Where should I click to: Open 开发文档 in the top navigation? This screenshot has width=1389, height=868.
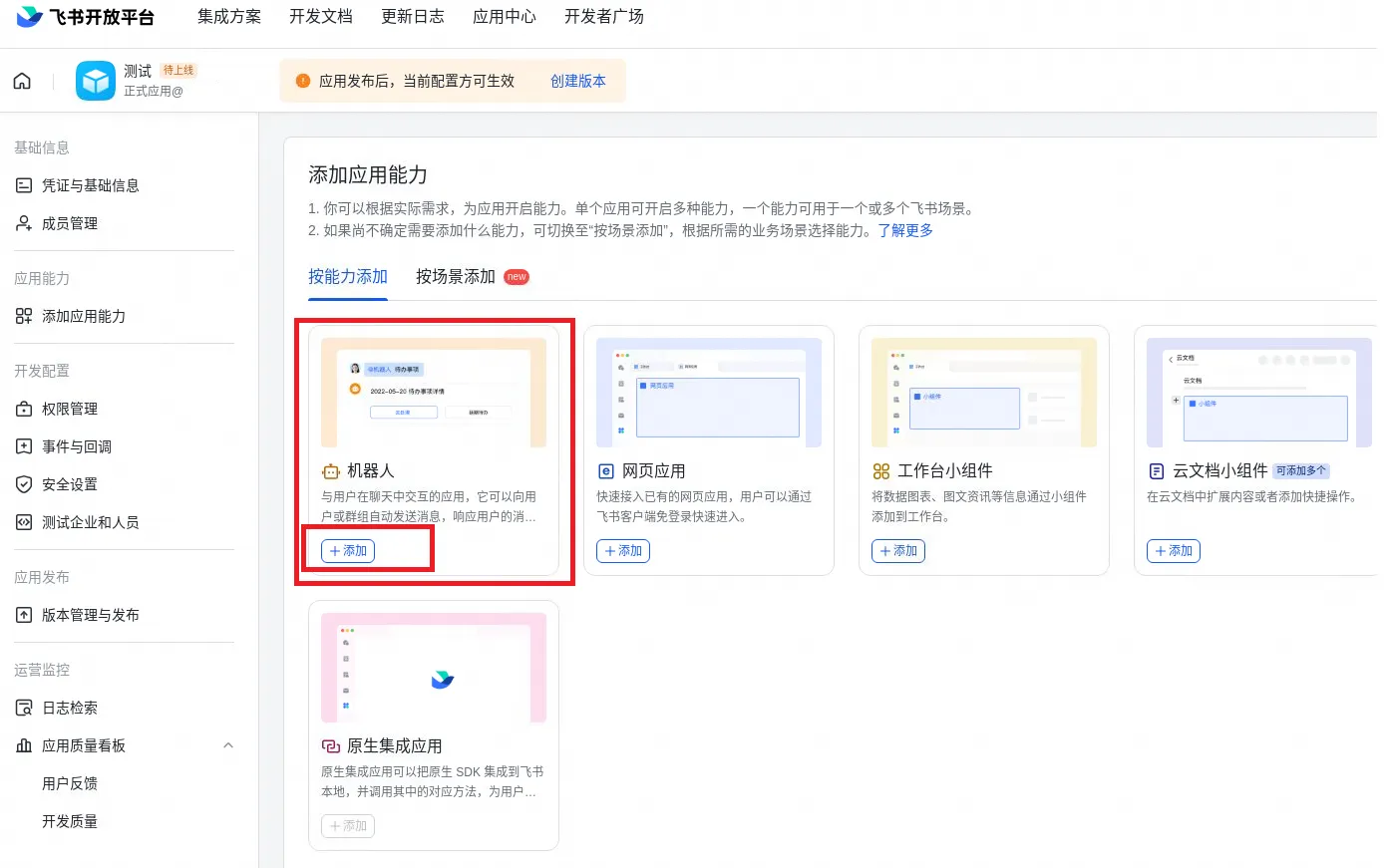tap(321, 17)
